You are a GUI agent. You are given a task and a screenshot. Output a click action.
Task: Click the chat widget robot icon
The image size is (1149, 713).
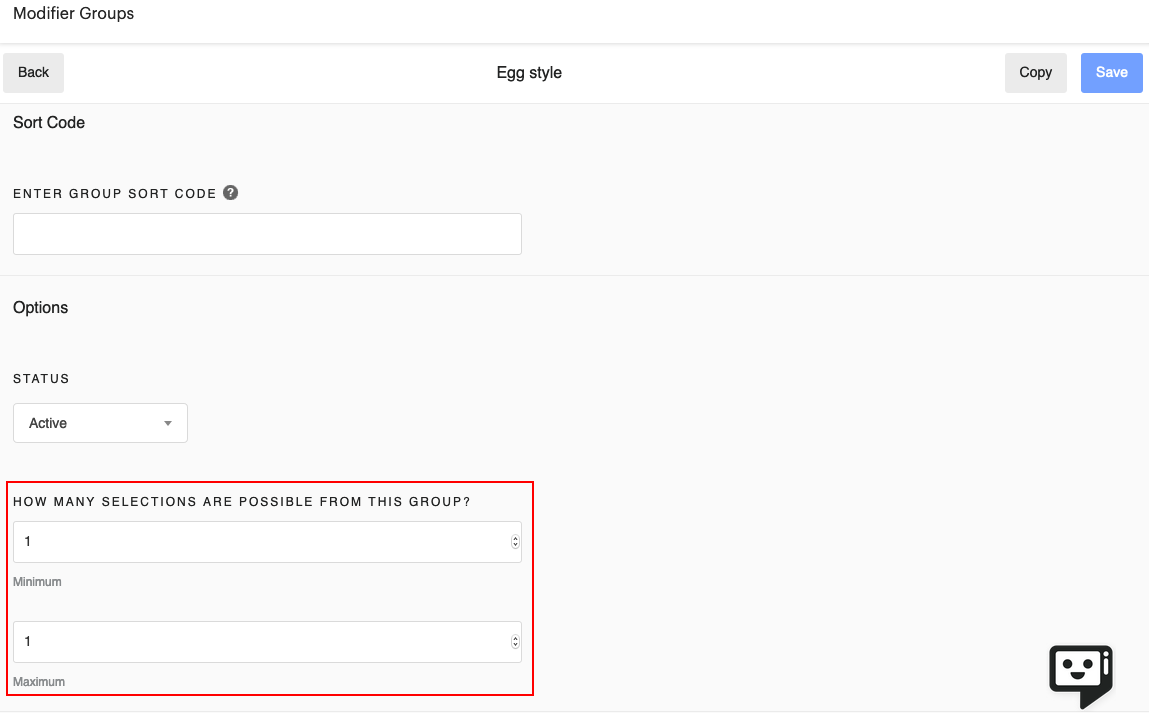pyautogui.click(x=1081, y=676)
